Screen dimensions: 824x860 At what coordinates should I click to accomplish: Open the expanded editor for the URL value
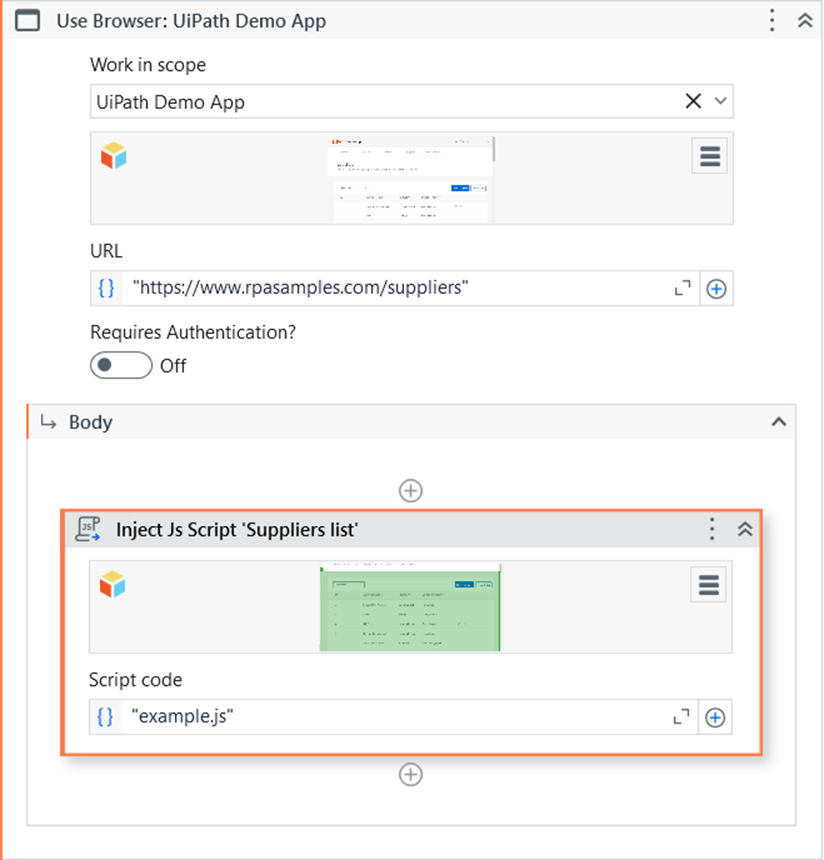pyautogui.click(x=682, y=288)
